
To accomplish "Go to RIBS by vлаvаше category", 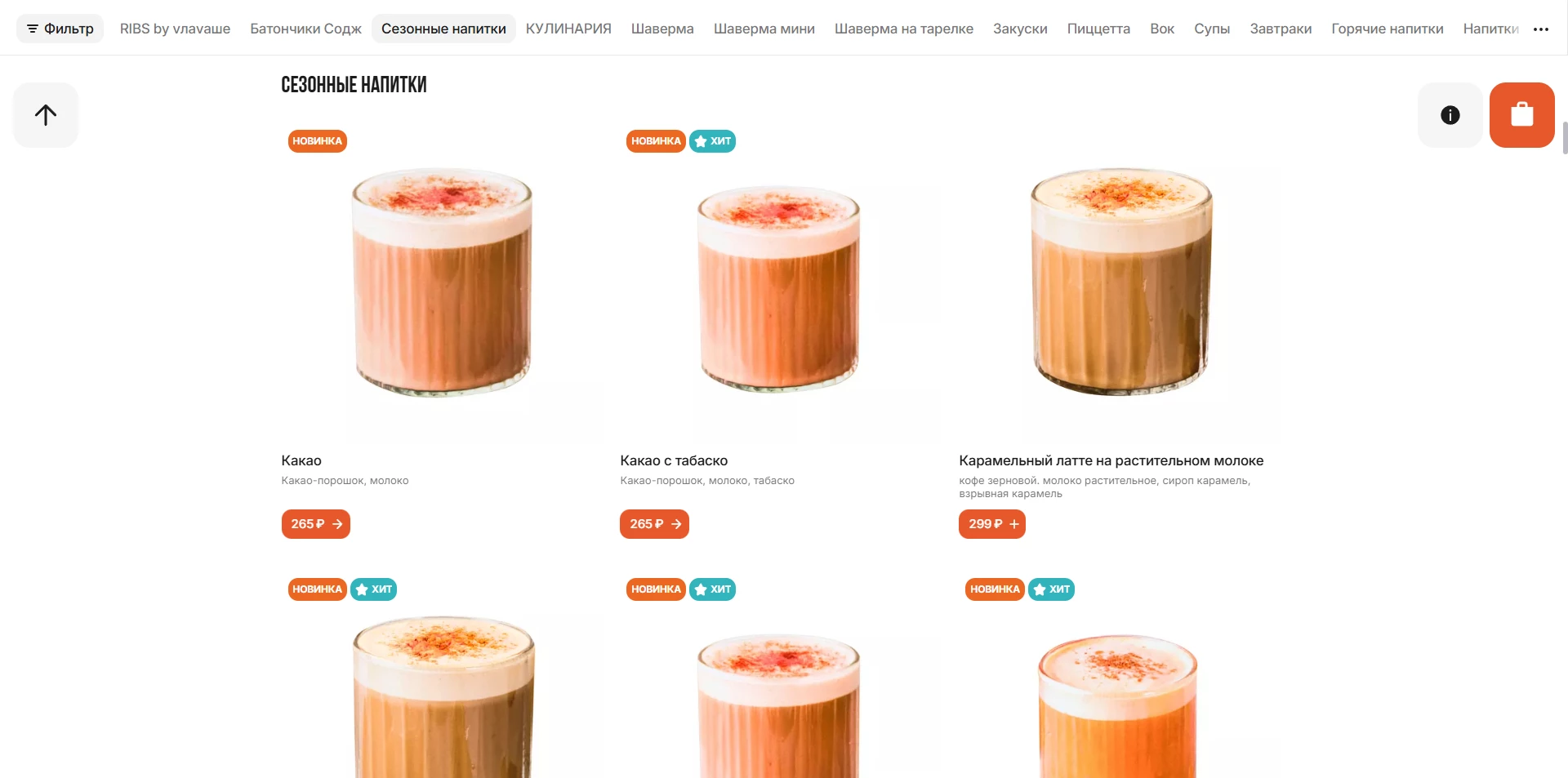I will [175, 29].
